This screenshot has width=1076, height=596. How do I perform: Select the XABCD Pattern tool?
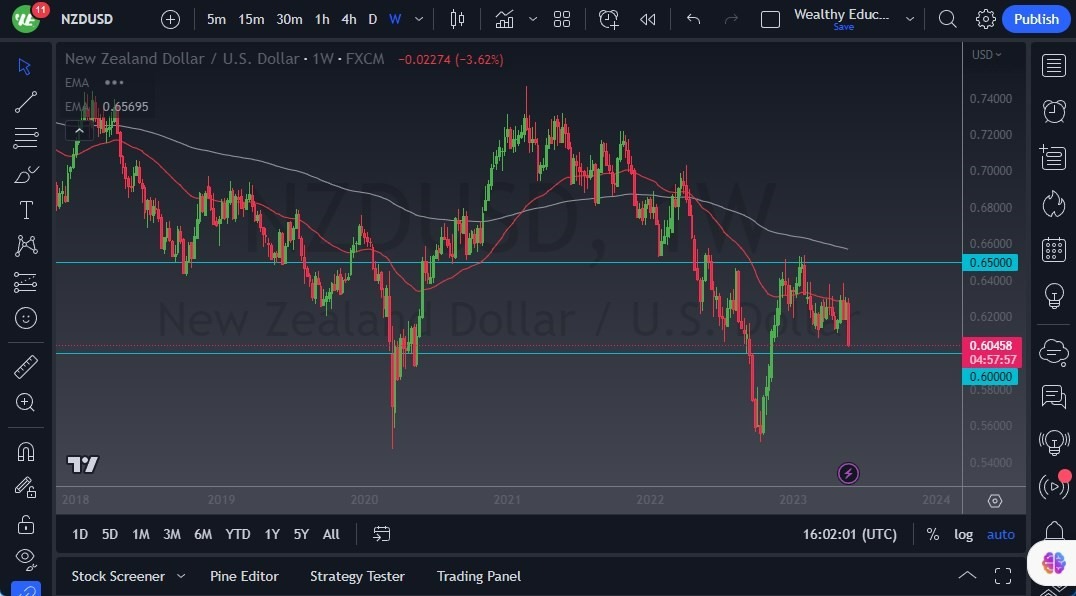(26, 245)
